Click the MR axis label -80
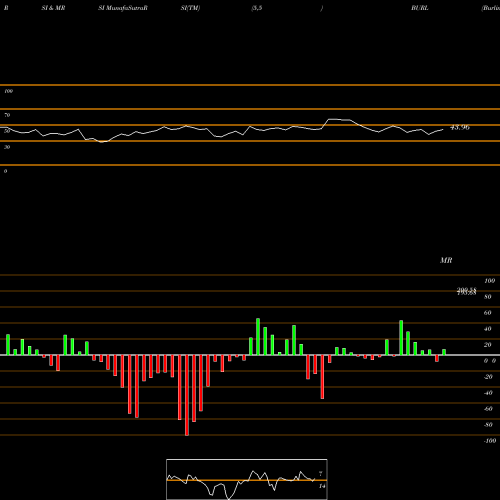This screenshot has height=500, width=500. [x=488, y=425]
